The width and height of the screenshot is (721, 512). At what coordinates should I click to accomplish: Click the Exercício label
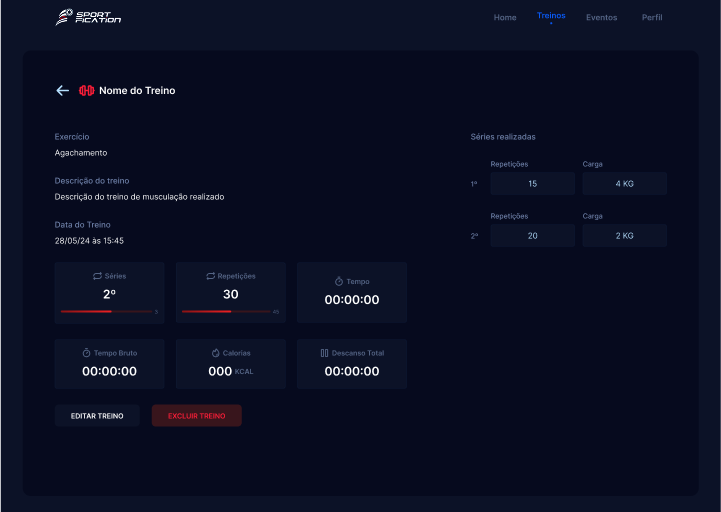[x=72, y=137]
